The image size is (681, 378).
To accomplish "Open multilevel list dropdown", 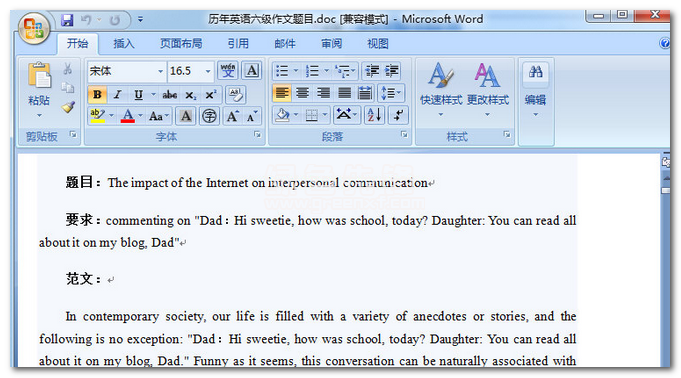I will tap(346, 70).
